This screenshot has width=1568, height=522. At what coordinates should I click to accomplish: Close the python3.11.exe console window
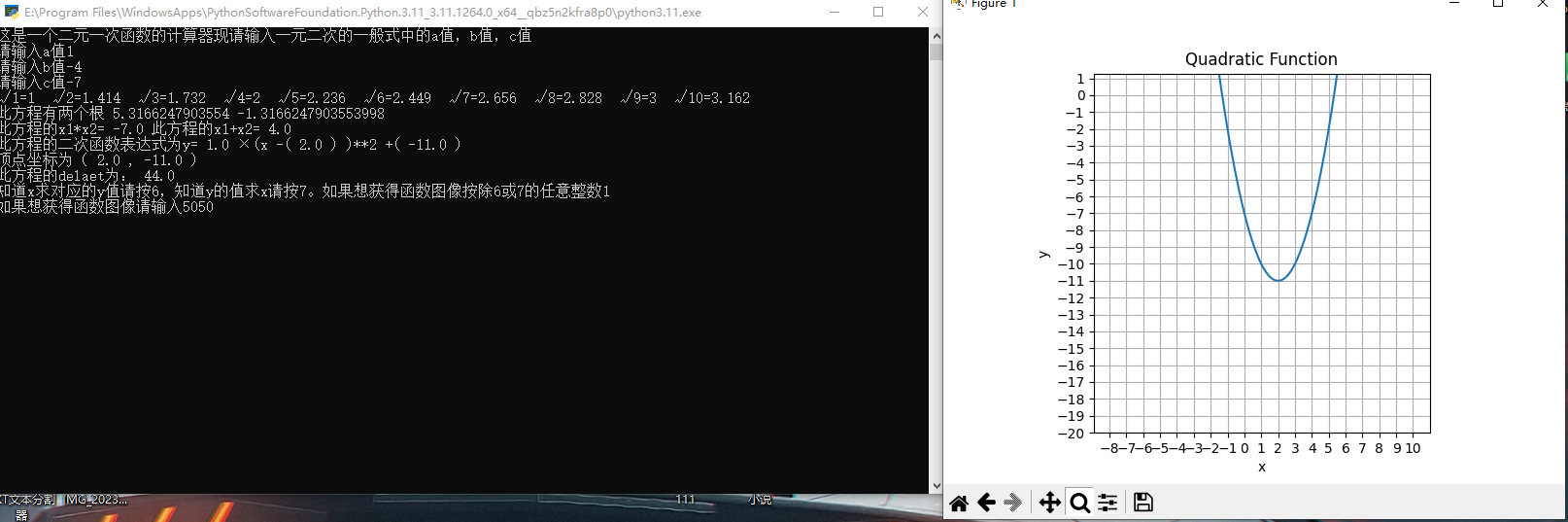[922, 12]
